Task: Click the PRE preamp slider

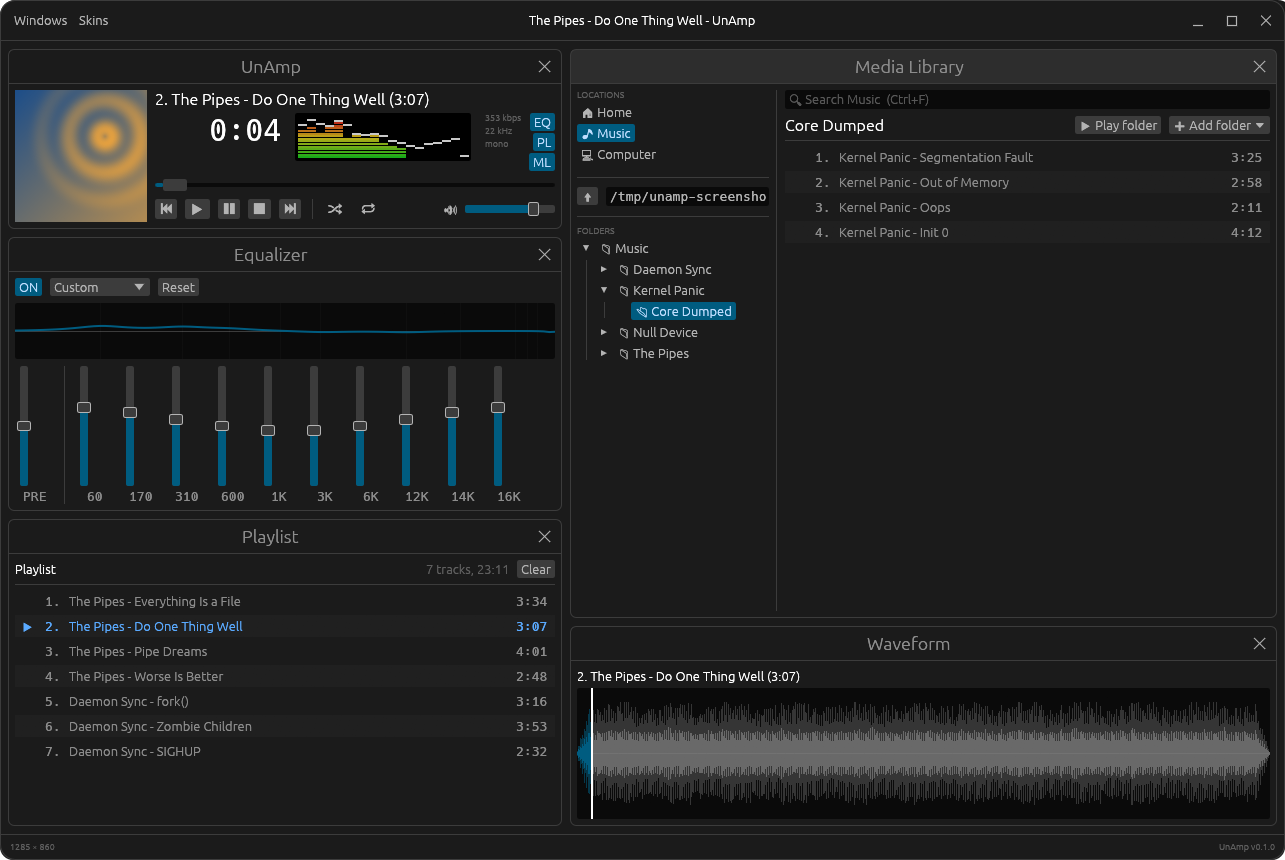Action: click(24, 426)
